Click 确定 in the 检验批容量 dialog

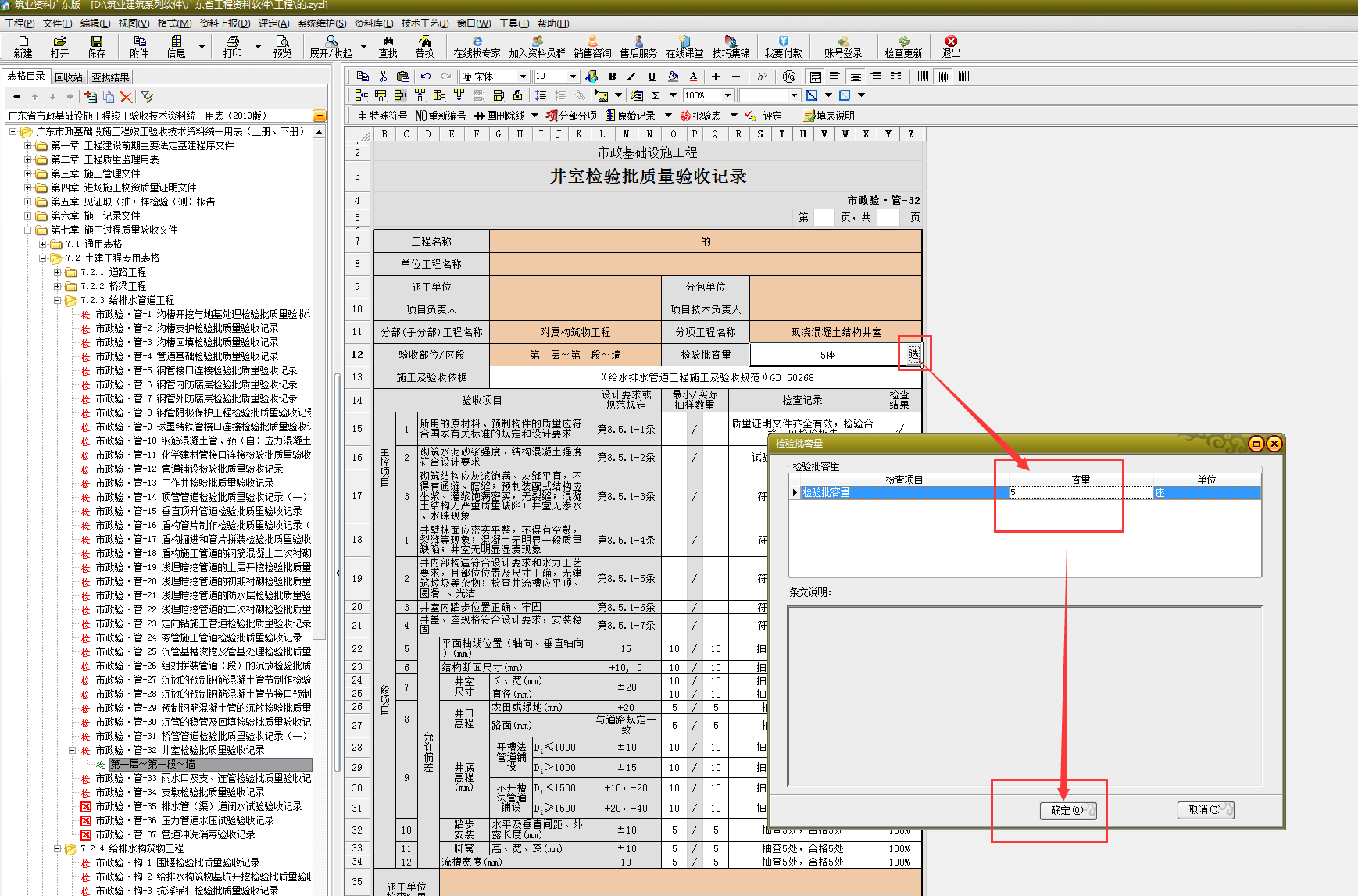[x=1068, y=810]
